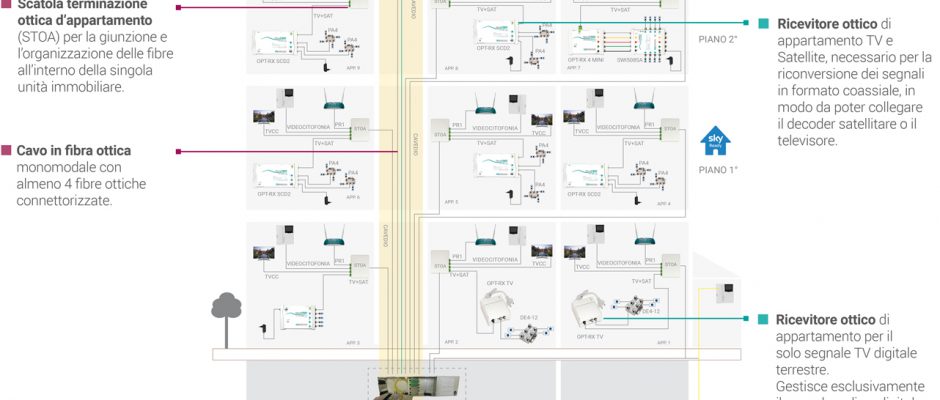Click the OPT-RX TV receiver in APP 1
Image resolution: width=940 pixels, height=400 pixels.
[592, 313]
